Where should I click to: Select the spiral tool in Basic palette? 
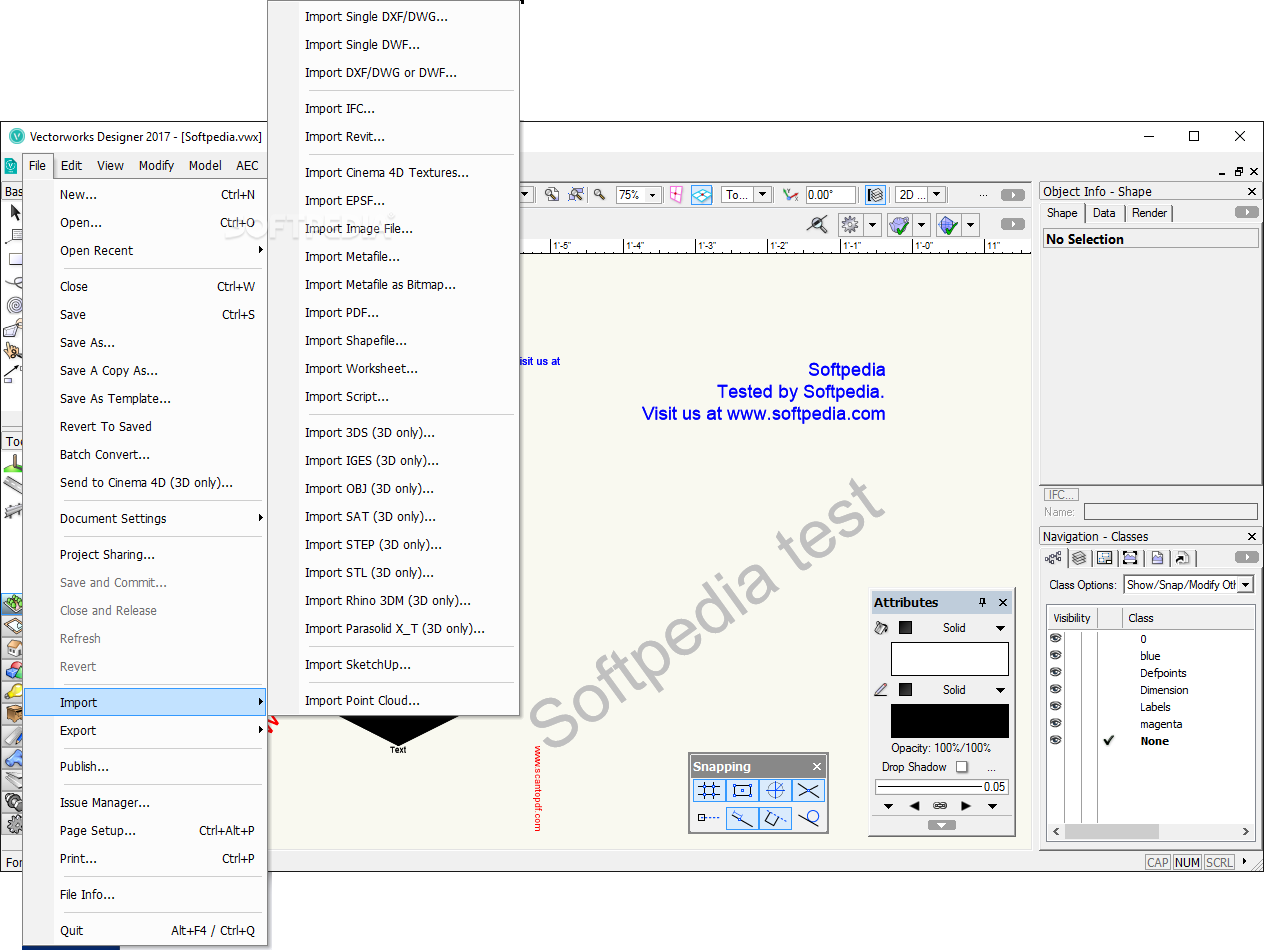pyautogui.click(x=15, y=305)
